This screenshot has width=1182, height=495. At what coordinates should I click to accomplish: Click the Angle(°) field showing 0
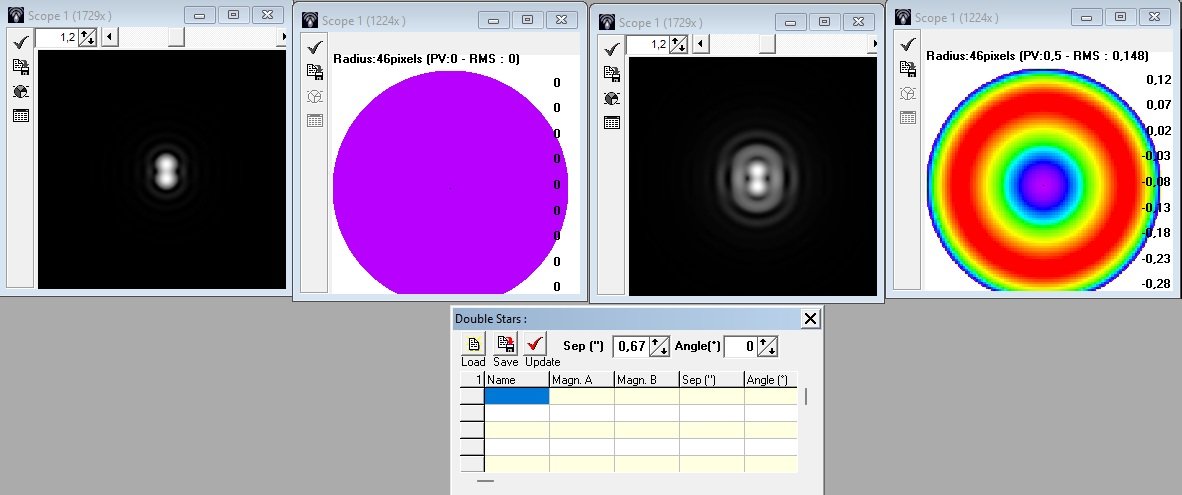coord(741,346)
